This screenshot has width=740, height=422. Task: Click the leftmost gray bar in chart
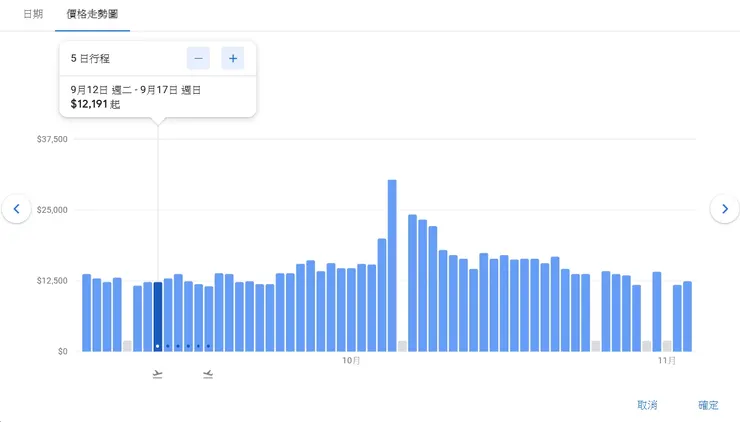[x=127, y=346]
